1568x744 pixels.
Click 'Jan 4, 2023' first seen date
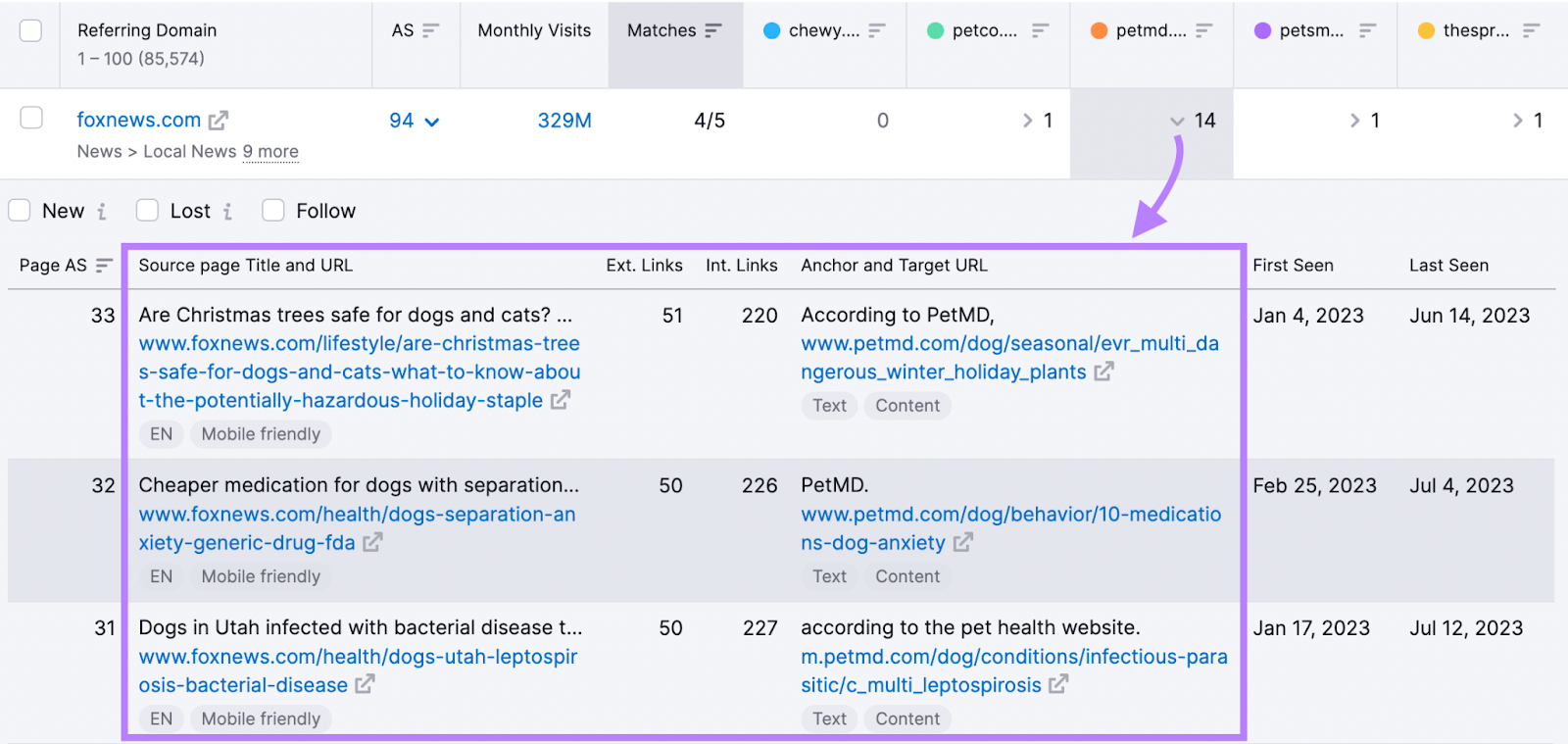click(x=1308, y=316)
